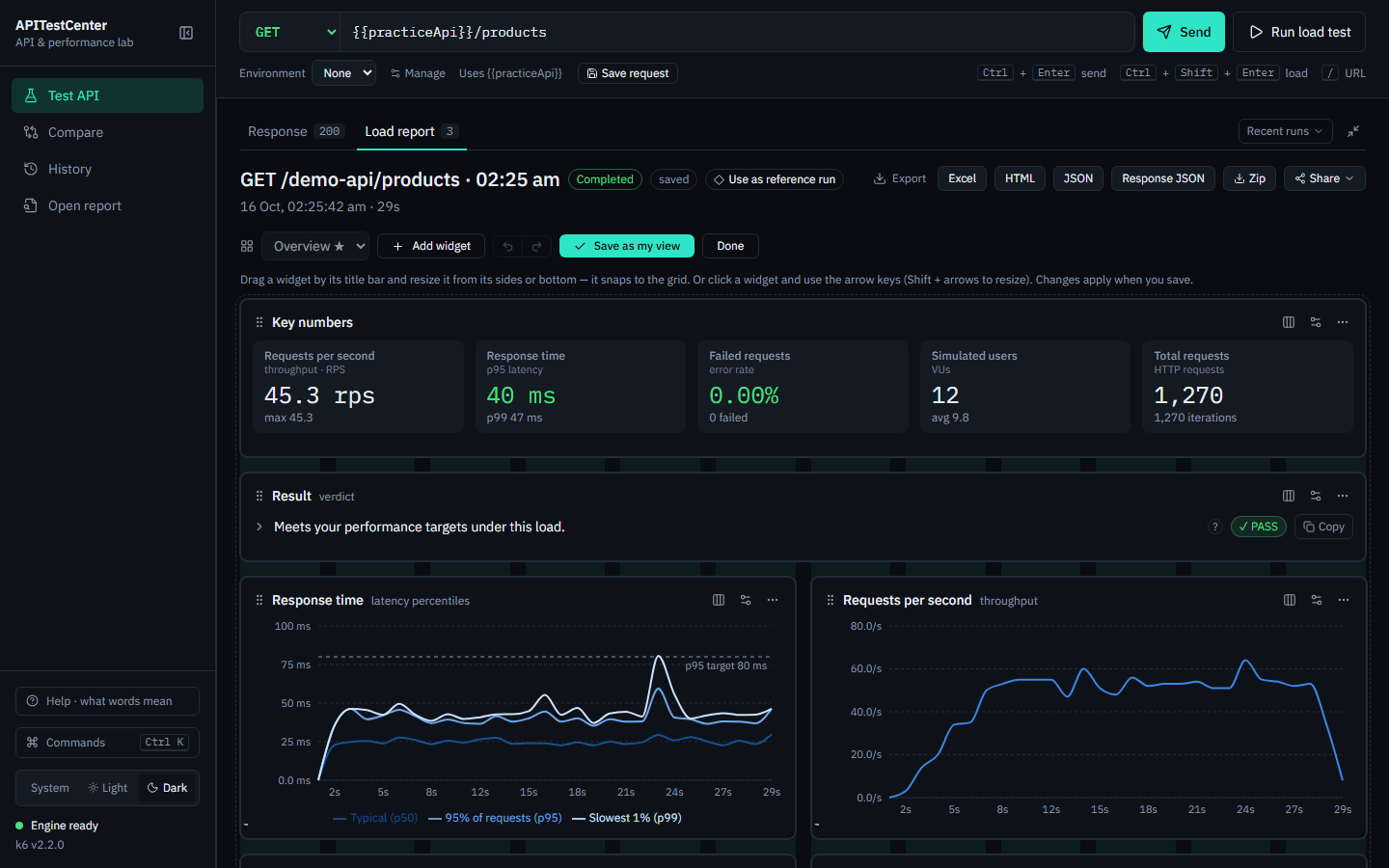Grab the Key numbers widget drag handle

pyautogui.click(x=259, y=322)
